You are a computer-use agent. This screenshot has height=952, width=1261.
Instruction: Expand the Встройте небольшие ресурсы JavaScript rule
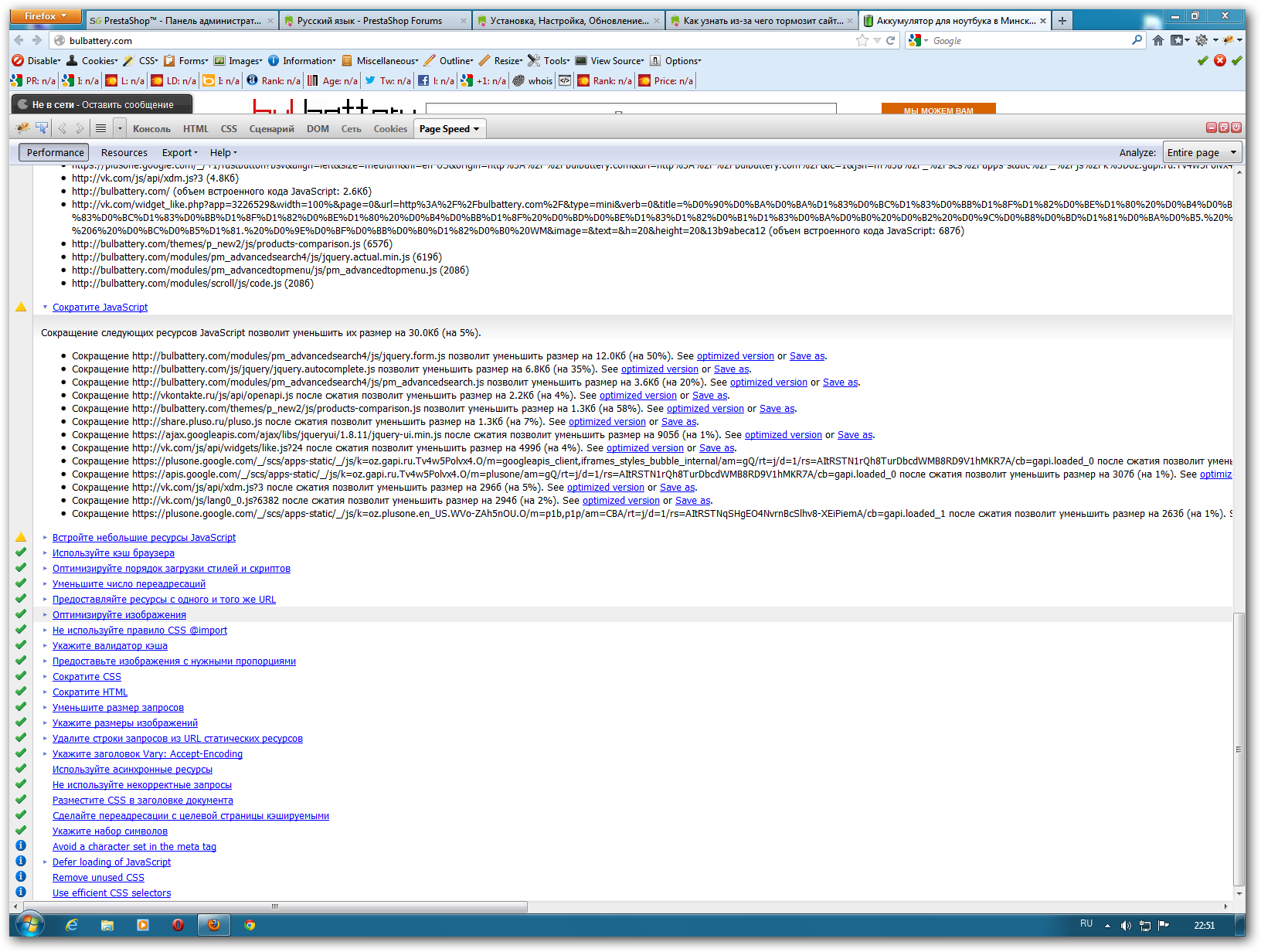46,537
